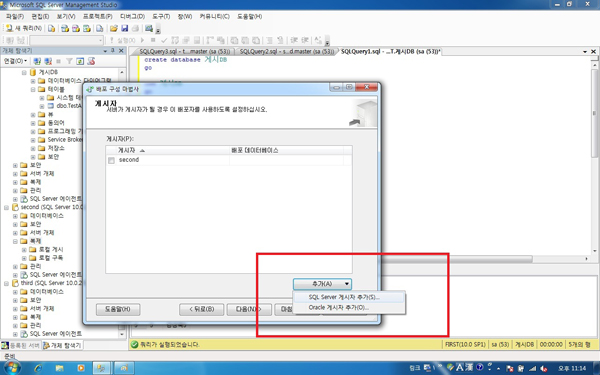The image size is (600, 375).
Task: Click the connect server icon in Object Explorer
Action: [37, 61]
